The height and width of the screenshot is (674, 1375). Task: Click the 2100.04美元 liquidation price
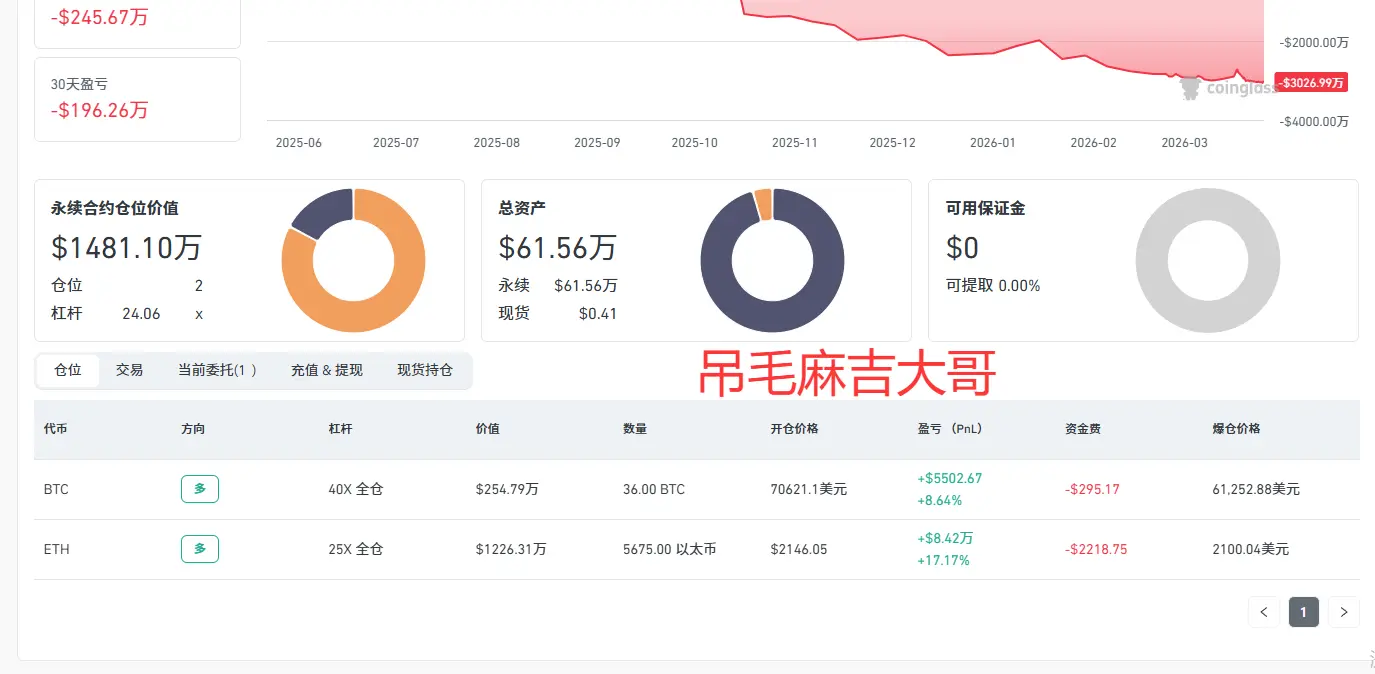click(x=1250, y=550)
